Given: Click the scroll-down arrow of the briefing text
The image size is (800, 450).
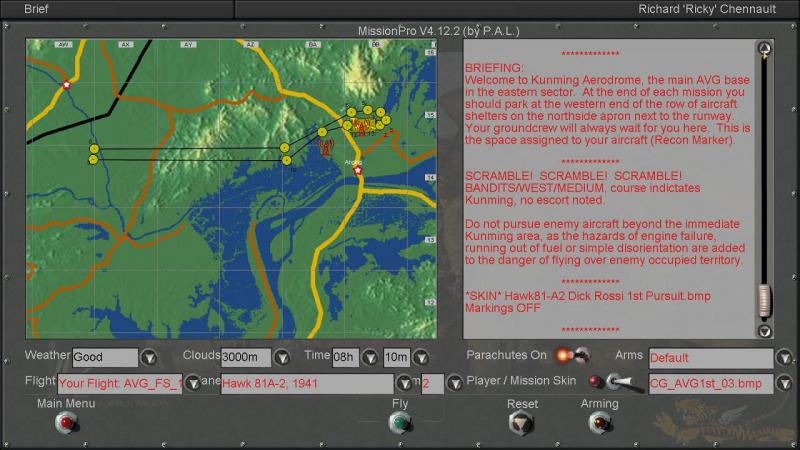Looking at the screenshot, I should [x=764, y=331].
